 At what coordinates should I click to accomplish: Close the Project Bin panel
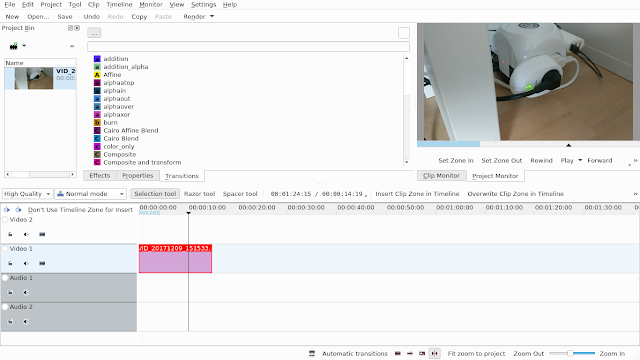[x=77, y=28]
